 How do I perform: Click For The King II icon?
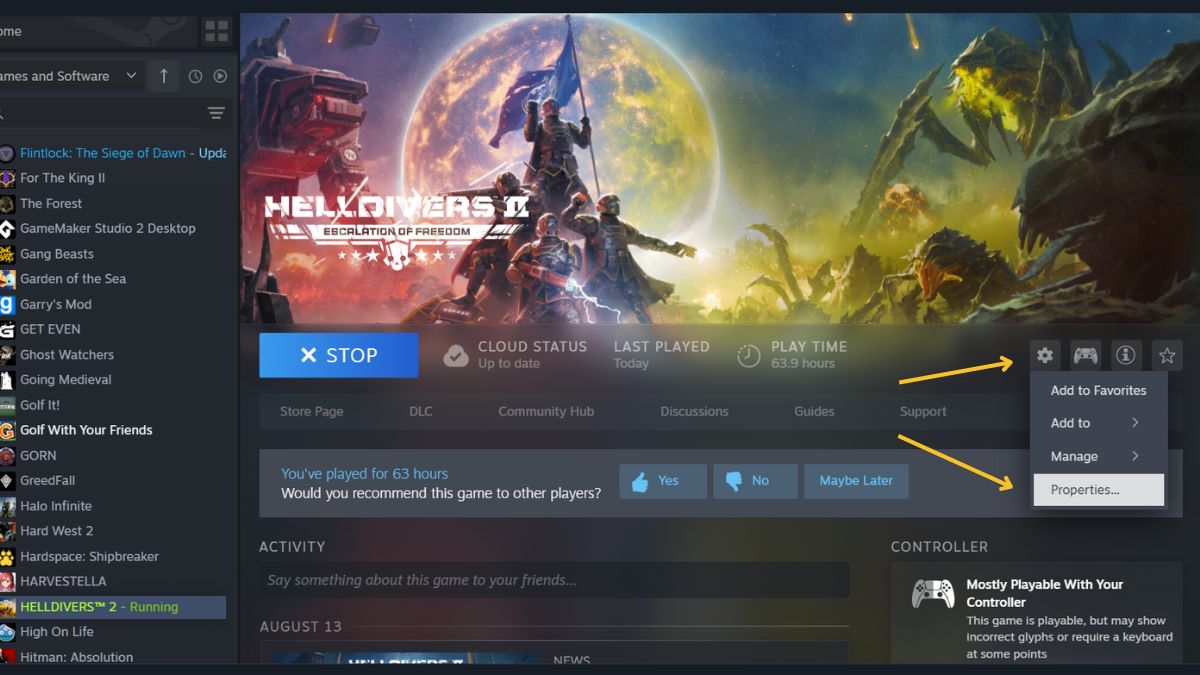7,178
